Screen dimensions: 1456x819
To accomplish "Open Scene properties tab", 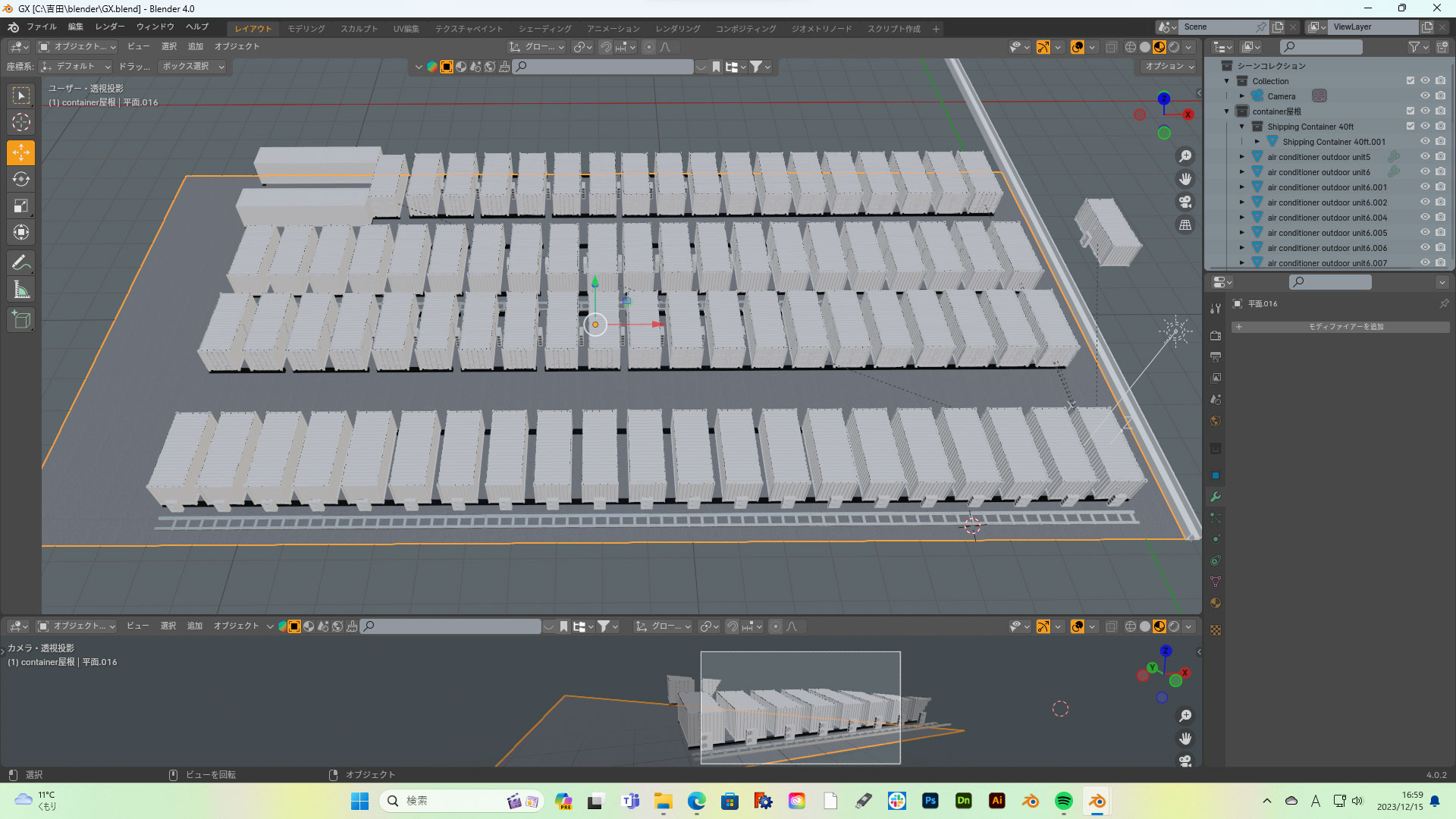I will pos(1216,399).
